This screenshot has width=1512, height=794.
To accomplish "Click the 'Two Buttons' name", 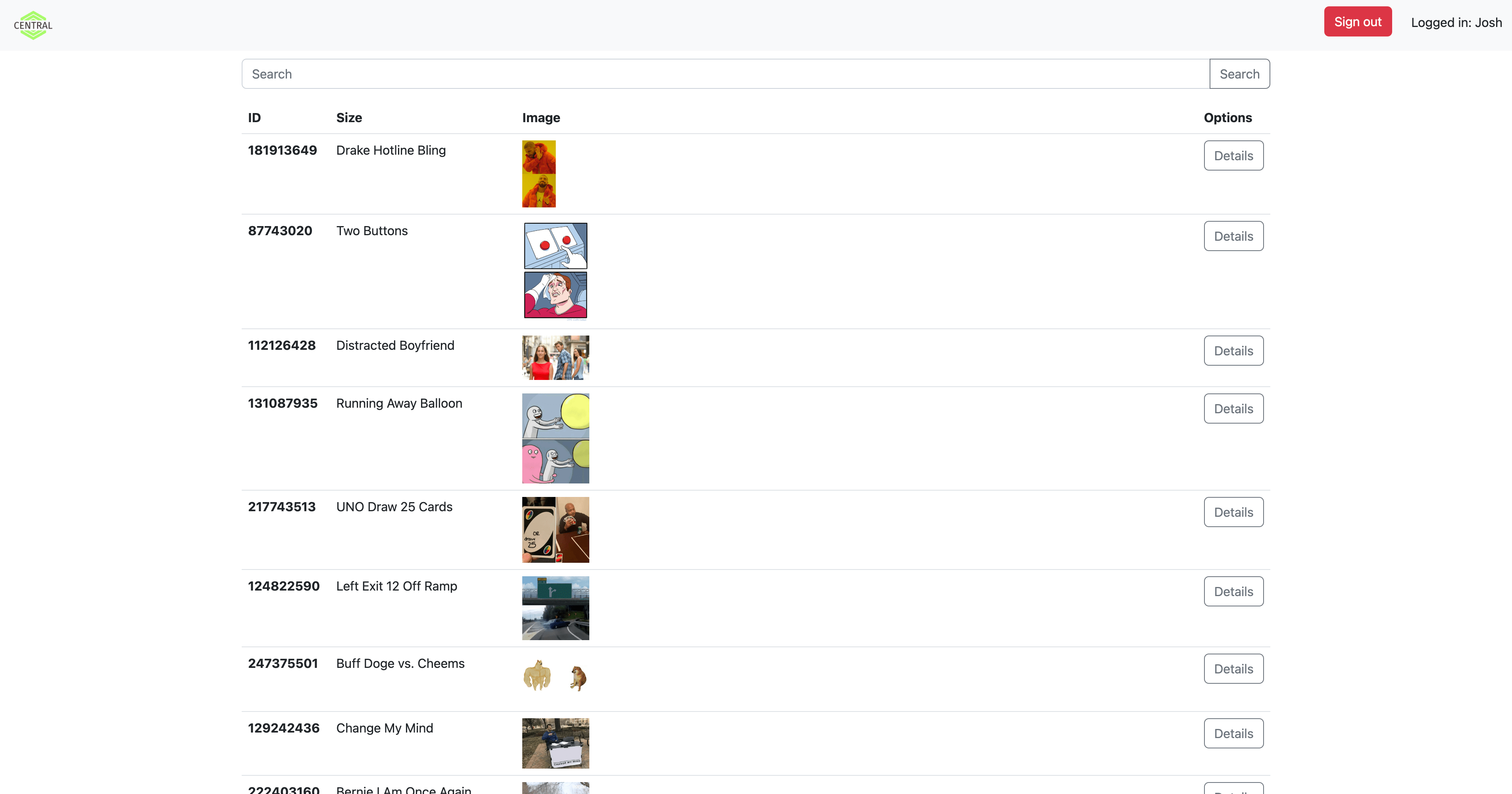I will pyautogui.click(x=371, y=230).
